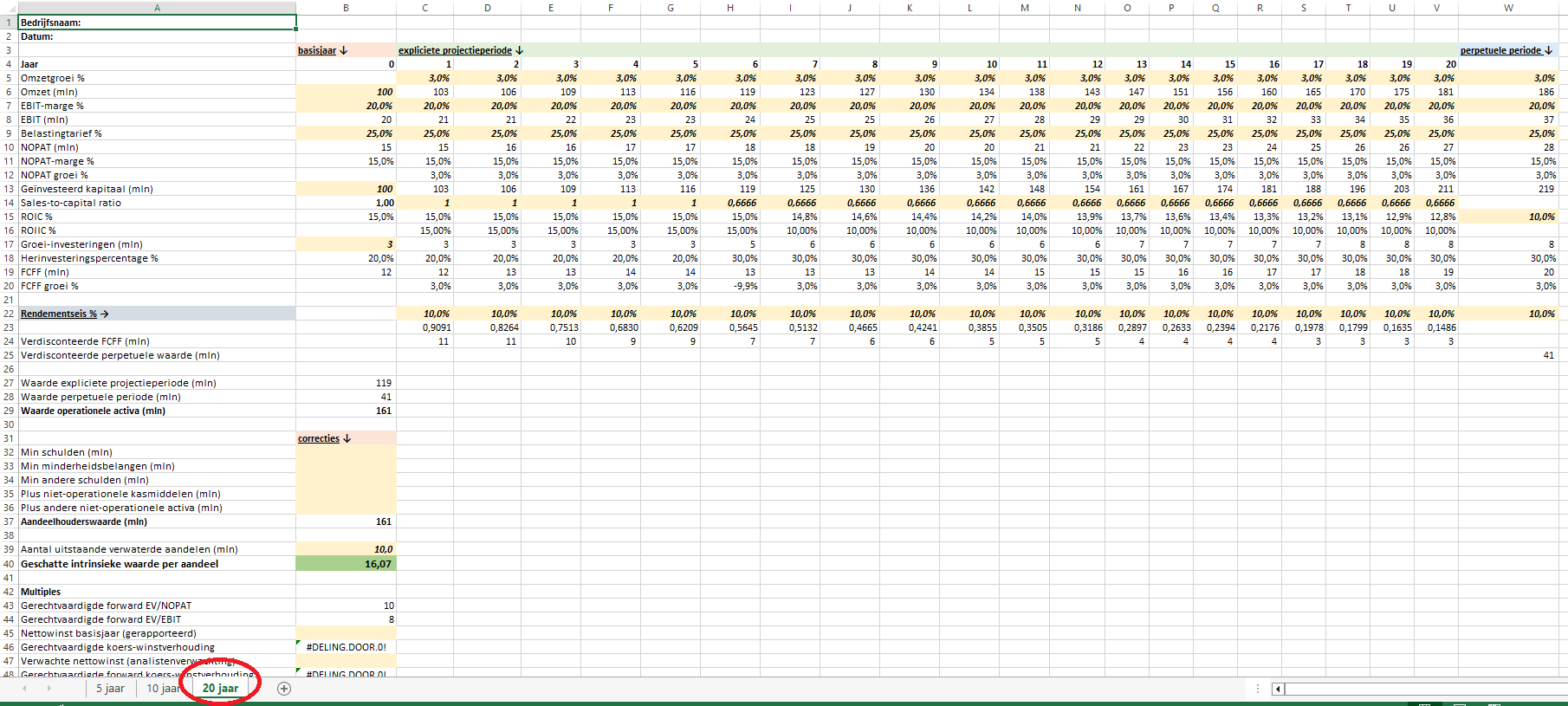Click the Herinvesteringspercentage % label

coord(89,258)
